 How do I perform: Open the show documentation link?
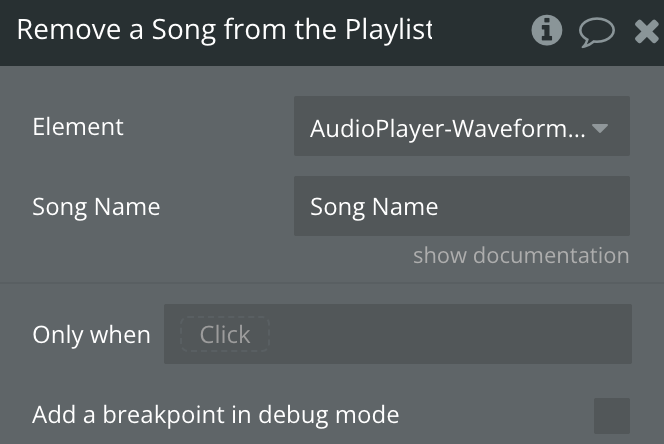(521, 255)
